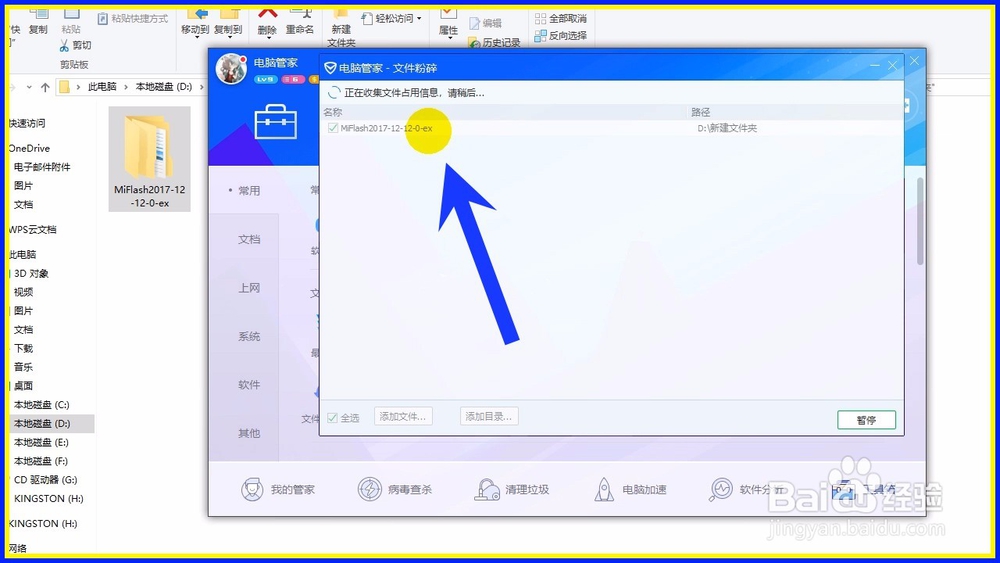
Task: Click the 名称 column header
Action: [x=333, y=112]
